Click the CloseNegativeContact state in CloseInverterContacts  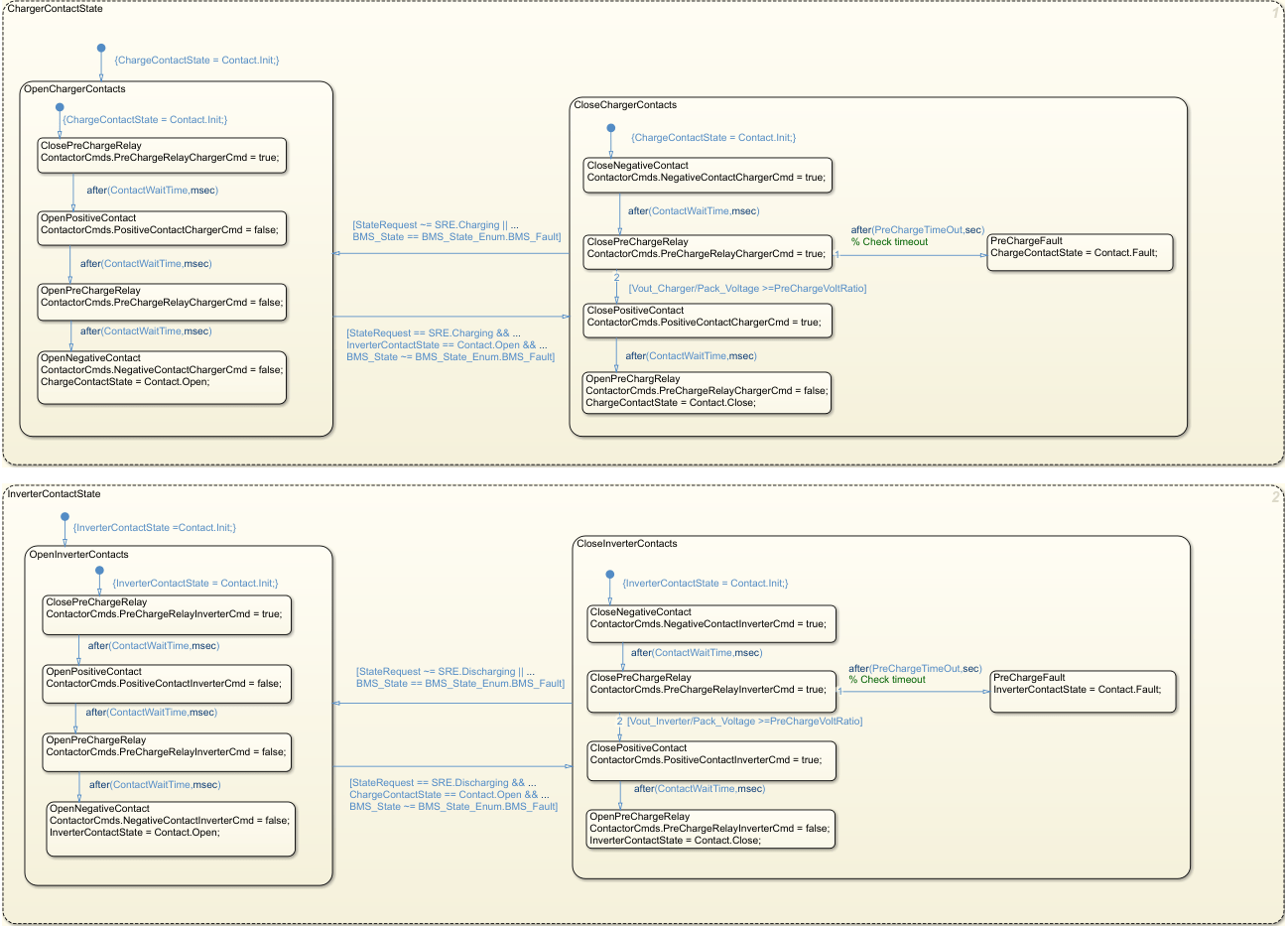(x=710, y=623)
